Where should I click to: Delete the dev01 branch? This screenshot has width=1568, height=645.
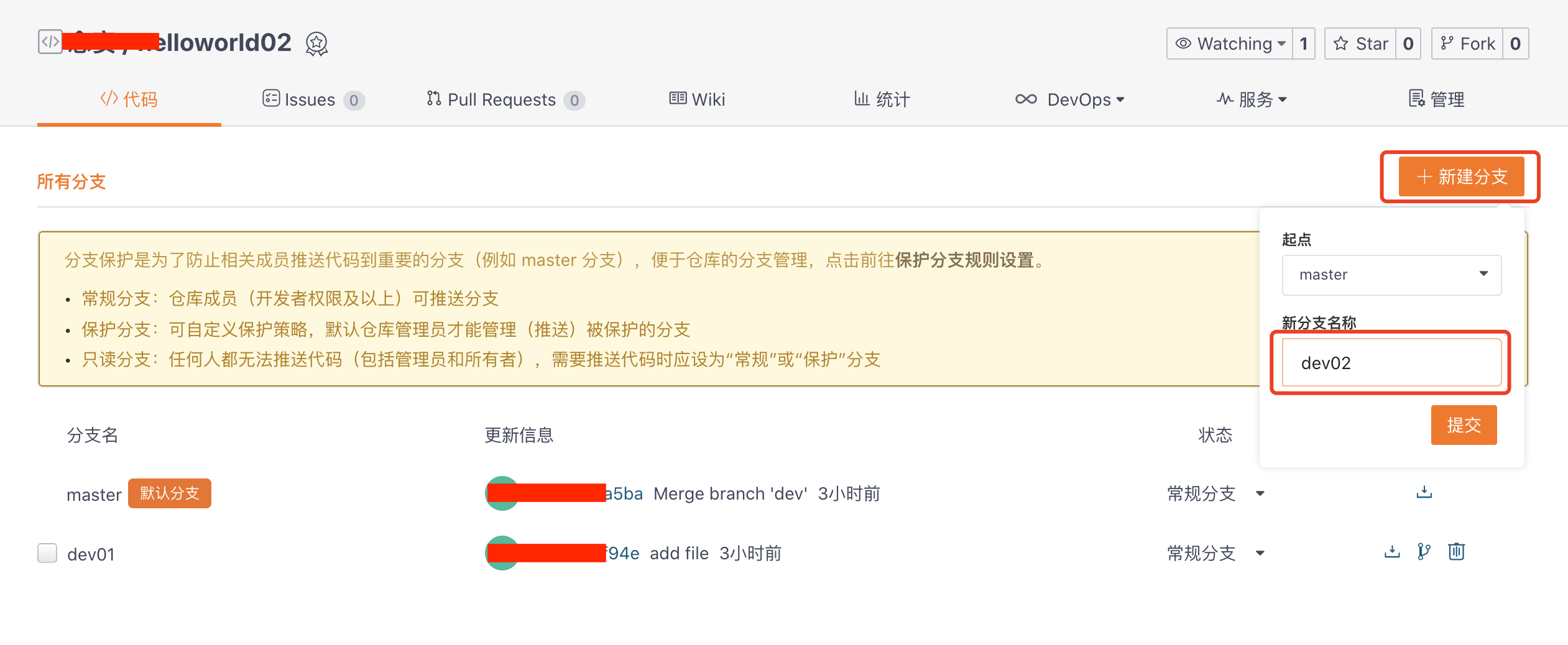tap(1456, 552)
